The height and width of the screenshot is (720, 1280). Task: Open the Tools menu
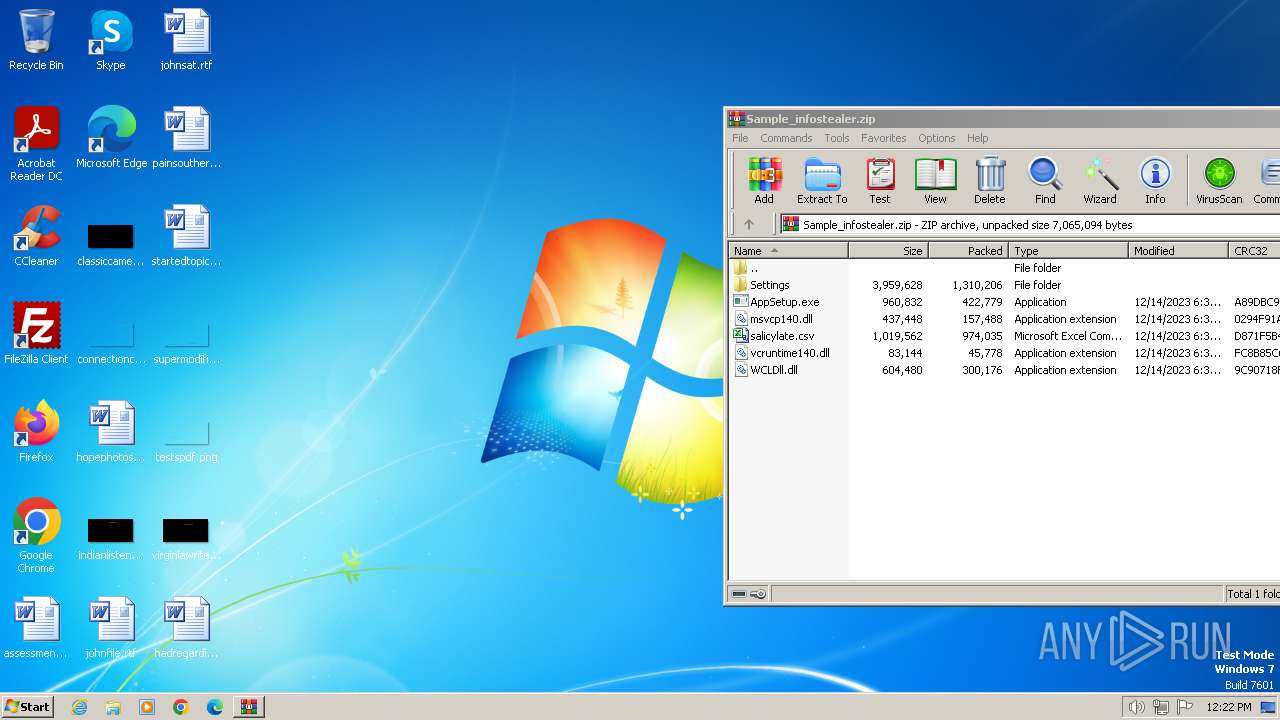click(x=837, y=138)
